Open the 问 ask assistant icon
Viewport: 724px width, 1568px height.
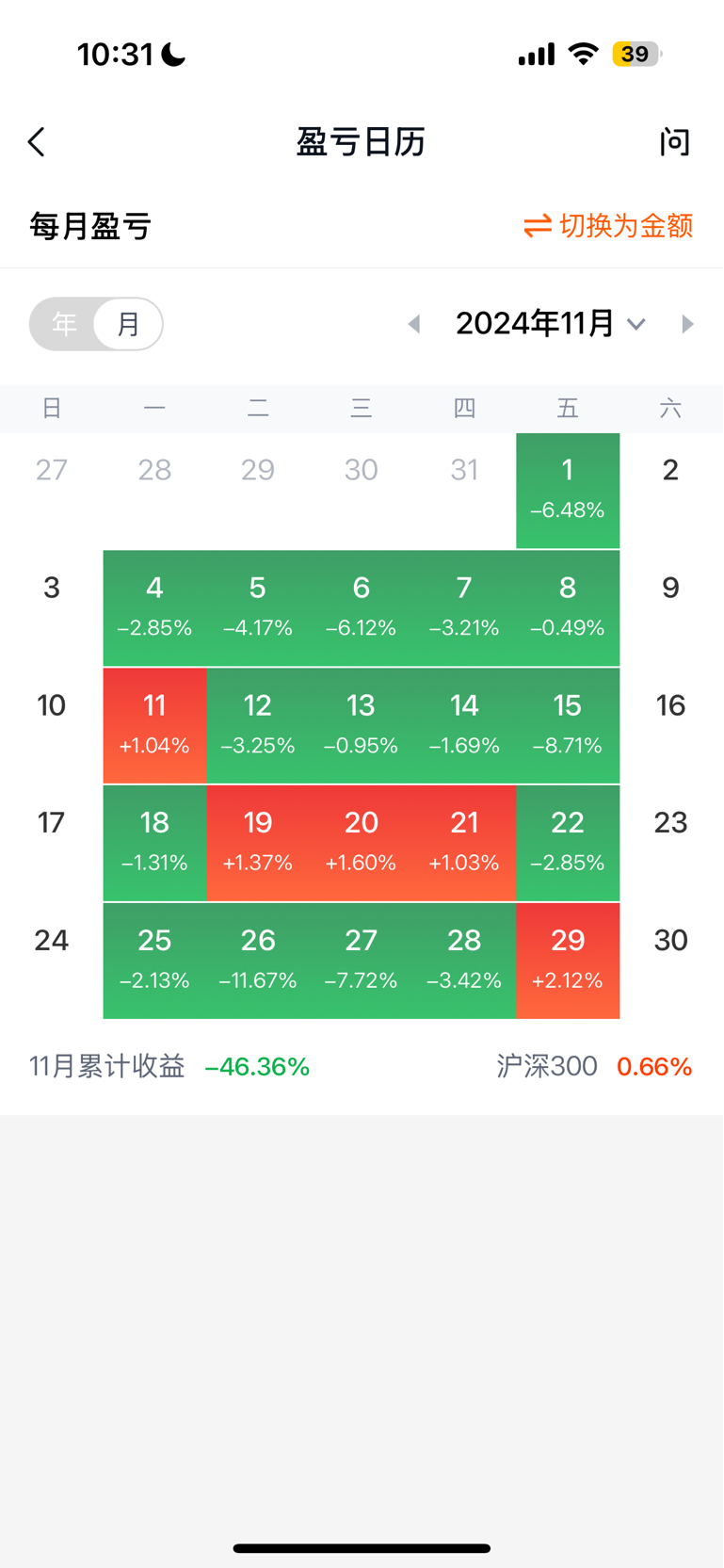click(x=674, y=142)
